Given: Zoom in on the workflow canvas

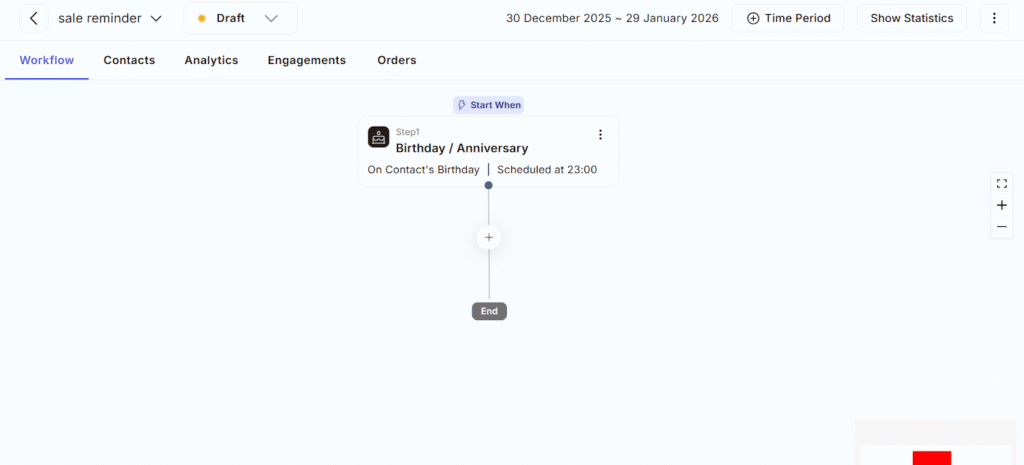Looking at the screenshot, I should pos(1001,205).
